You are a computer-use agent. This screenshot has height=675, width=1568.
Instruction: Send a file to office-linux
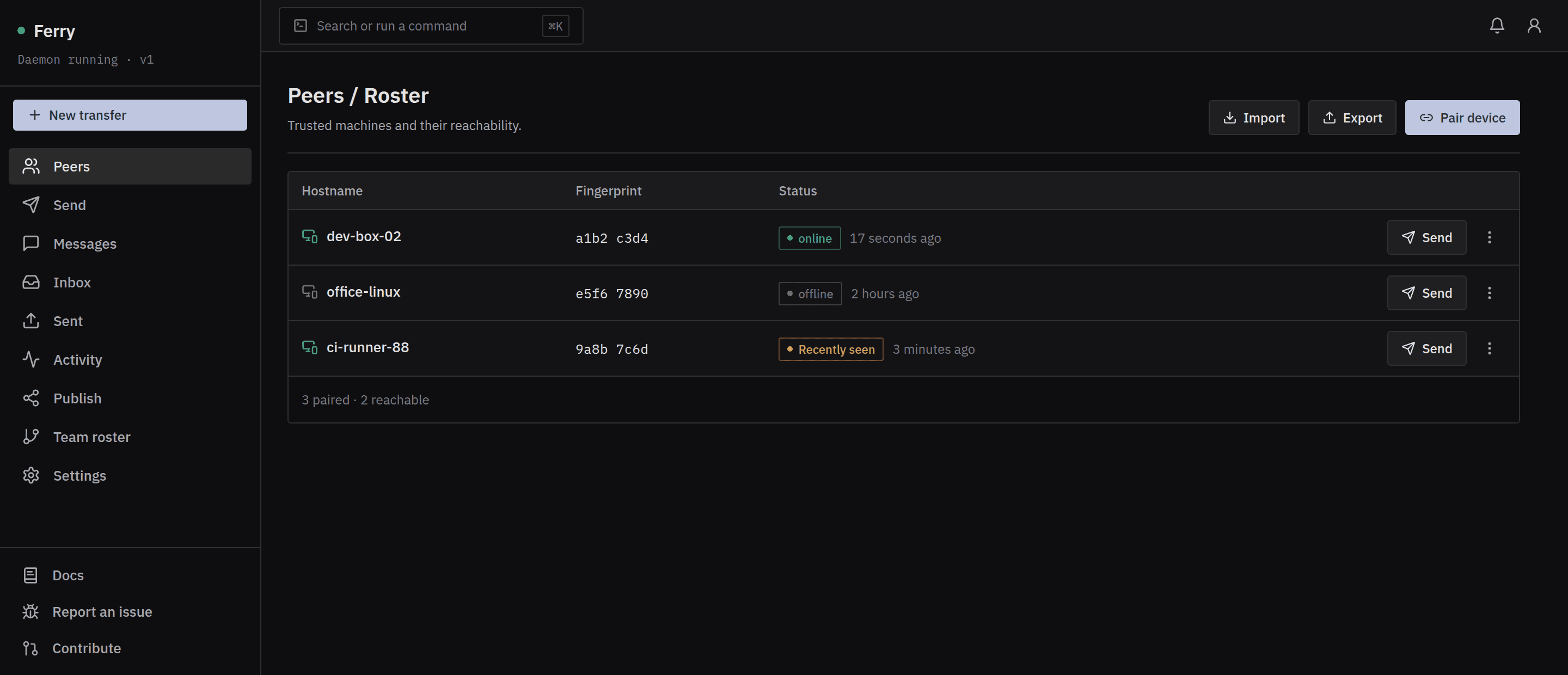(1426, 293)
